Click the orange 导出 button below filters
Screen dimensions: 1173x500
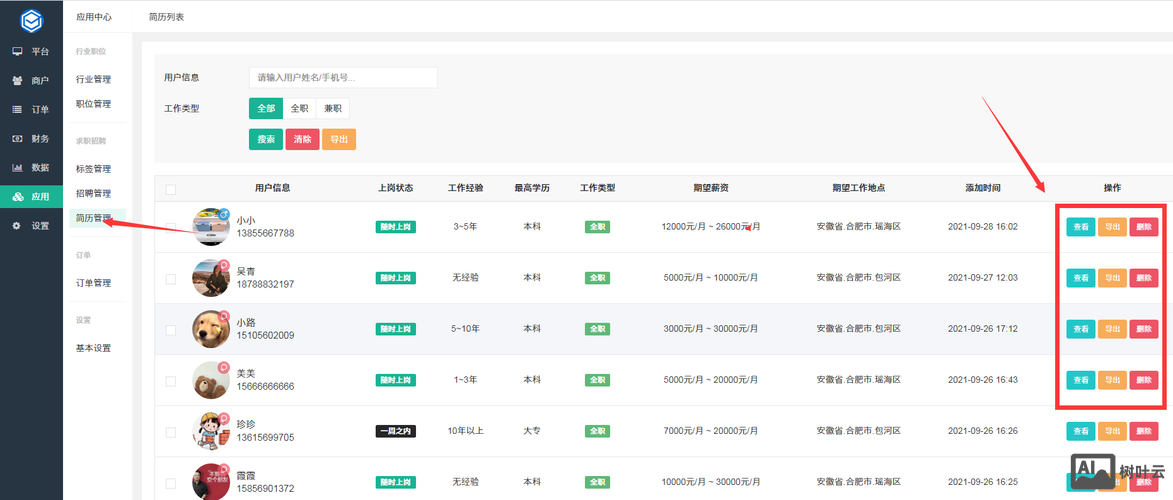click(338, 140)
